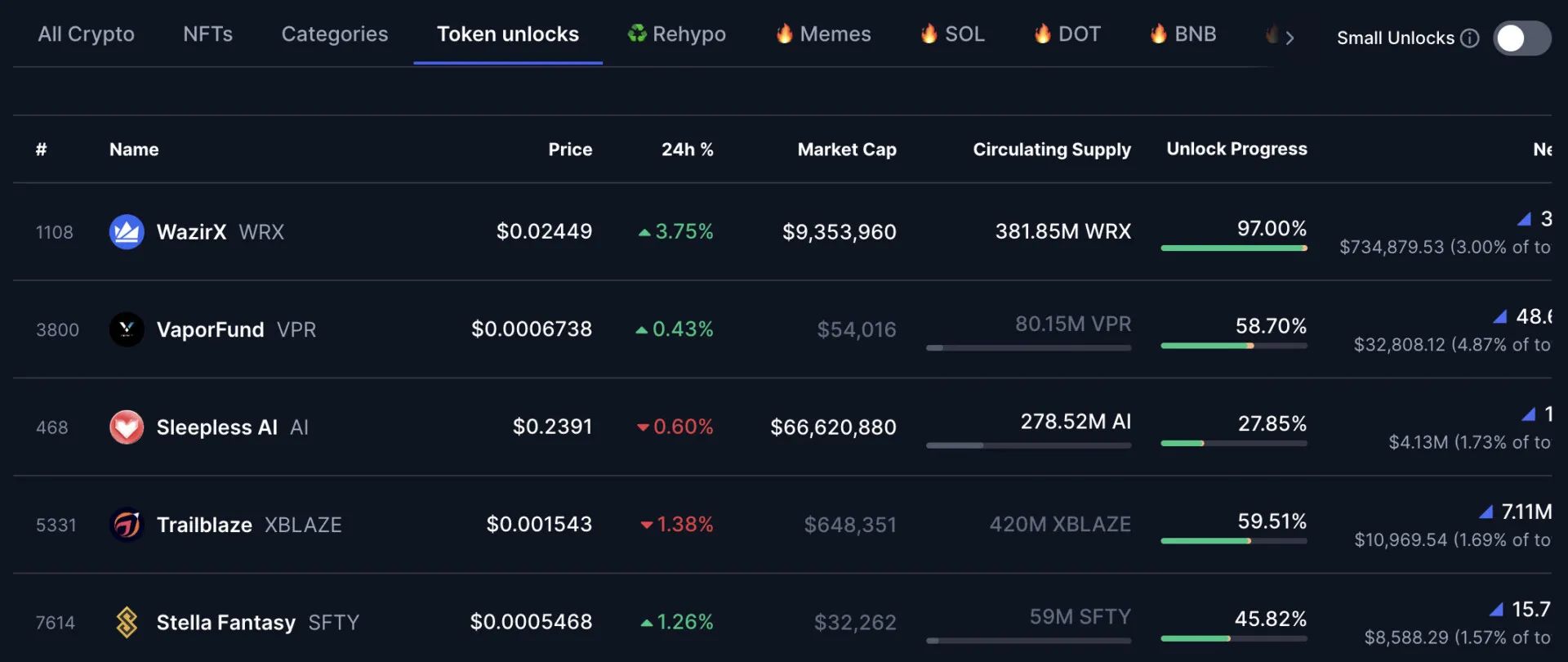Enable the Small Unlocks toggle

pyautogui.click(x=1521, y=38)
